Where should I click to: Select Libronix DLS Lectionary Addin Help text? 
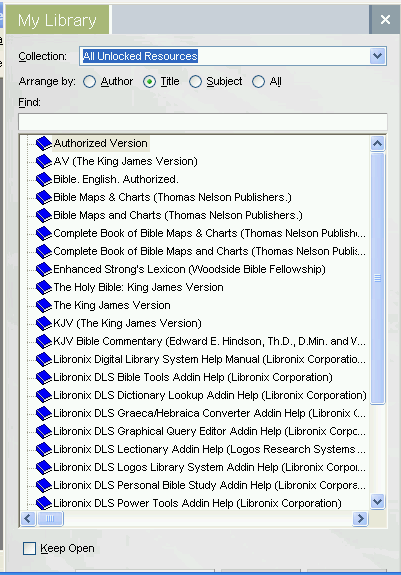click(x=210, y=449)
